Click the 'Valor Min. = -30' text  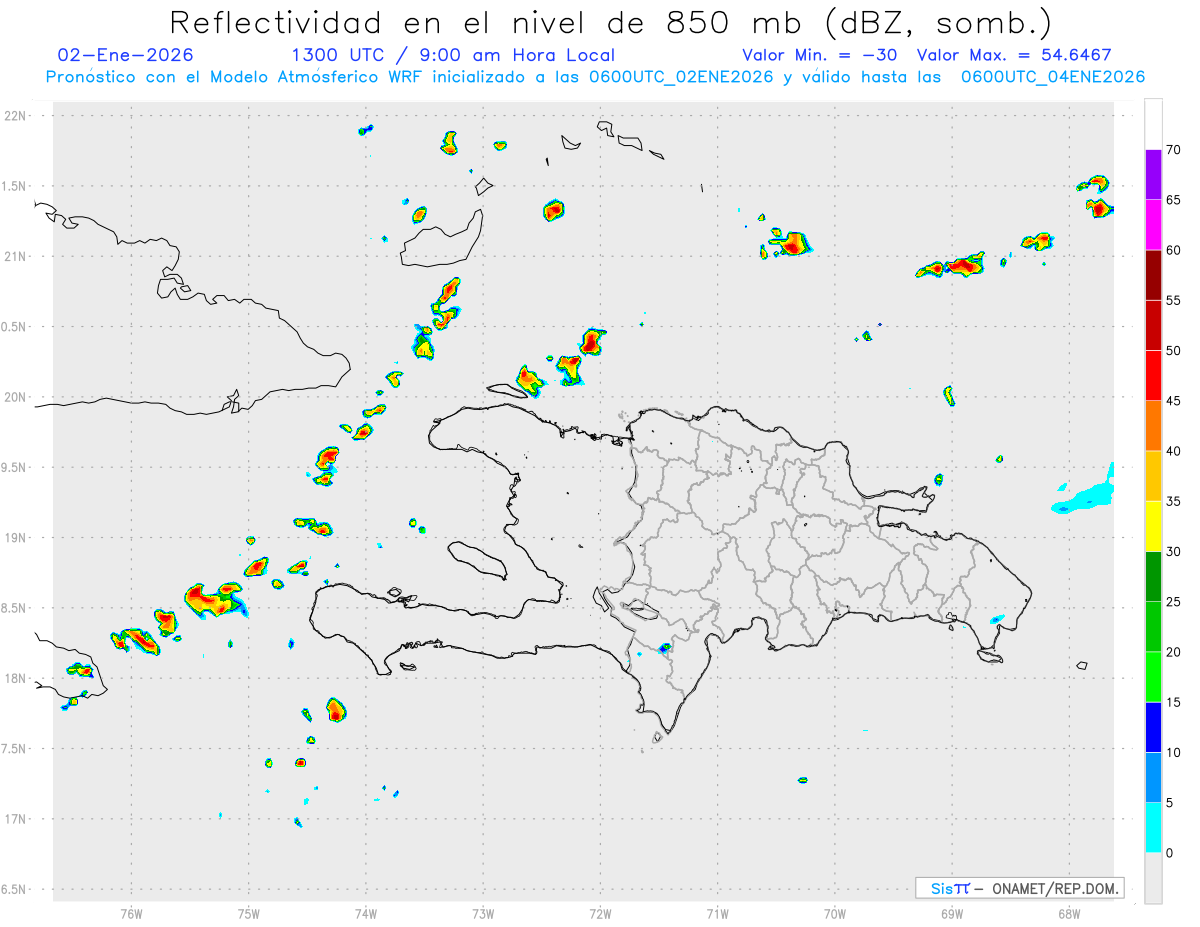click(x=819, y=55)
